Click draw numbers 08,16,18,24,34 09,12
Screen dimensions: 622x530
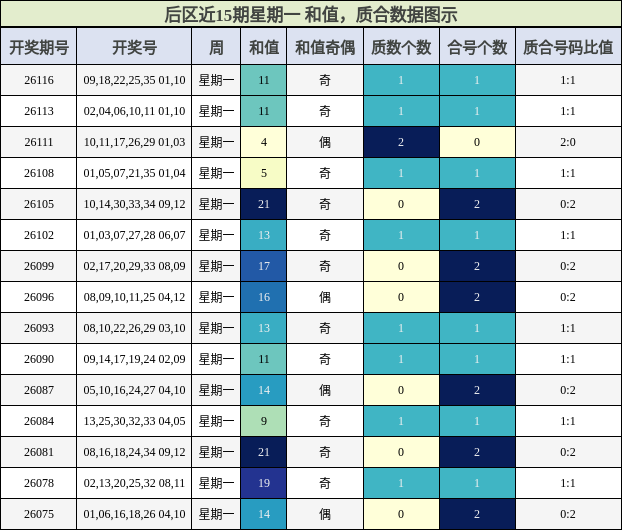(x=134, y=452)
